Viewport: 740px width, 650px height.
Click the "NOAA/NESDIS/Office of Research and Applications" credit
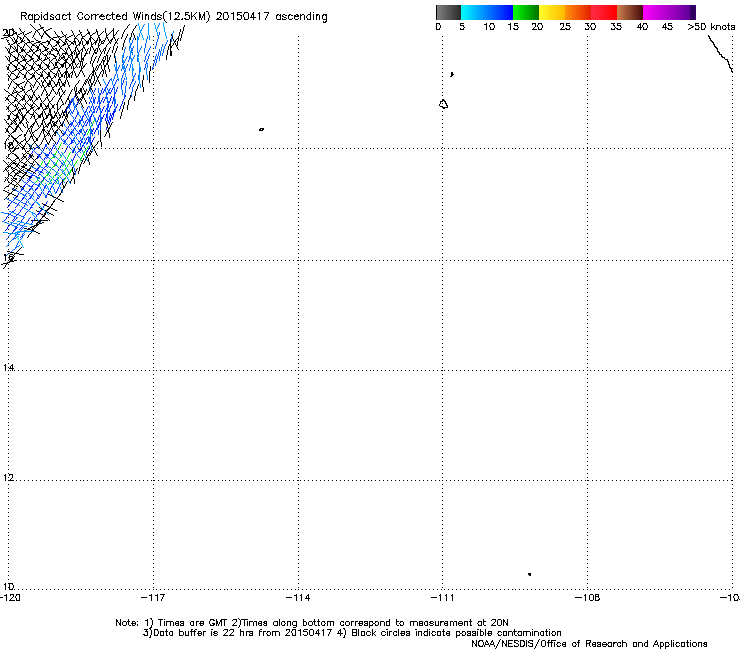(589, 644)
